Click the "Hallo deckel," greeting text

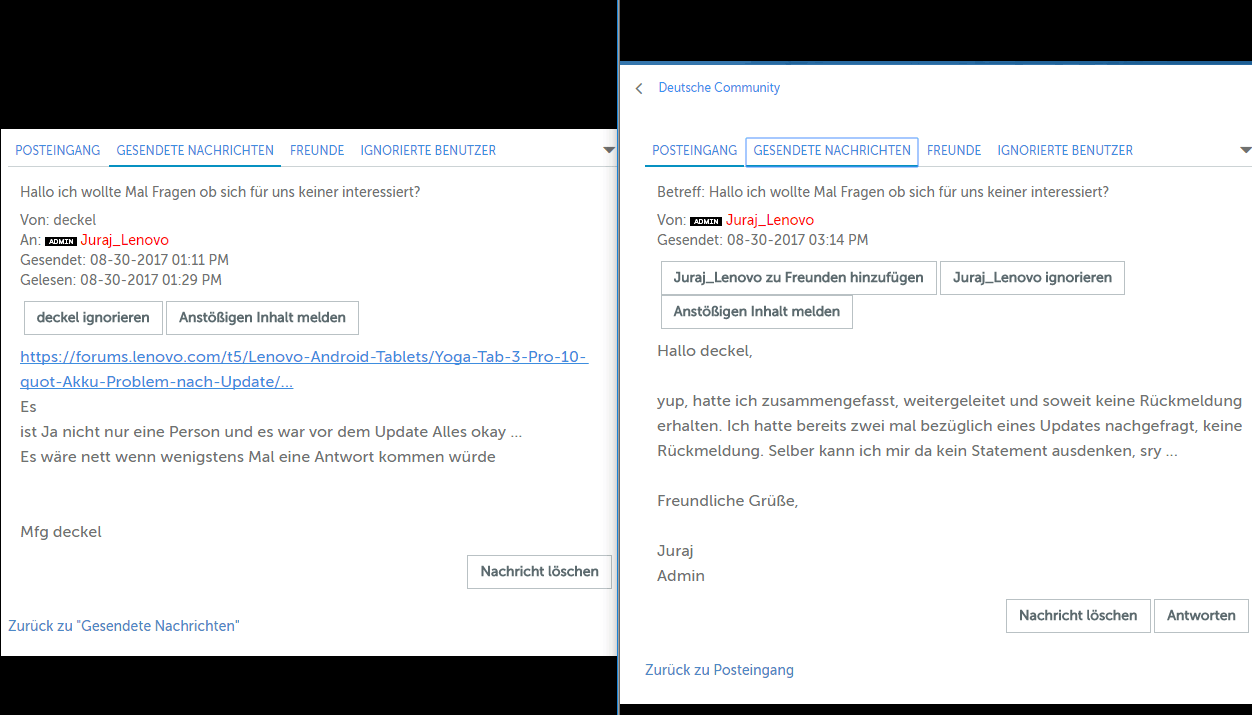pyautogui.click(x=705, y=351)
